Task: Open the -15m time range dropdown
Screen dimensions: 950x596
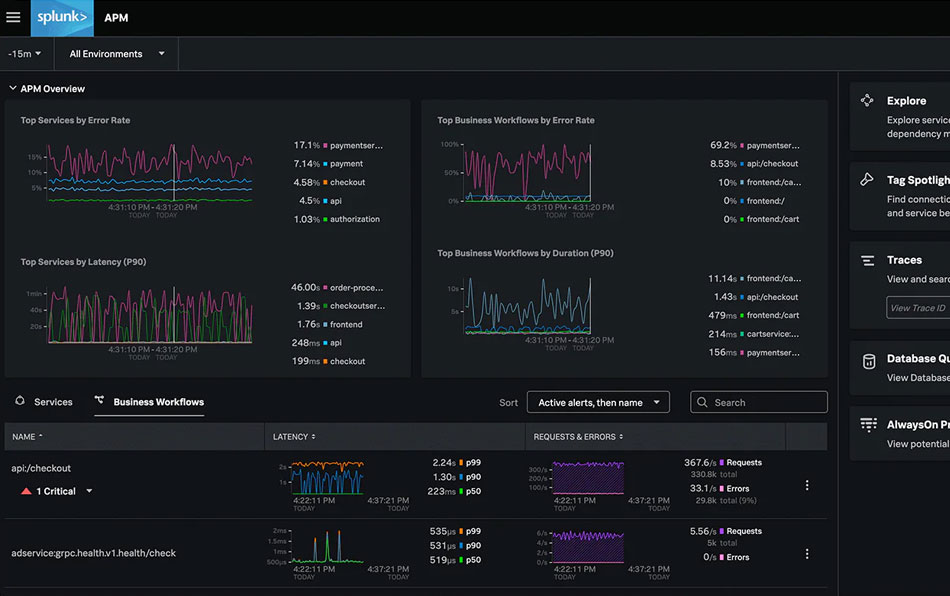Action: coord(22,53)
